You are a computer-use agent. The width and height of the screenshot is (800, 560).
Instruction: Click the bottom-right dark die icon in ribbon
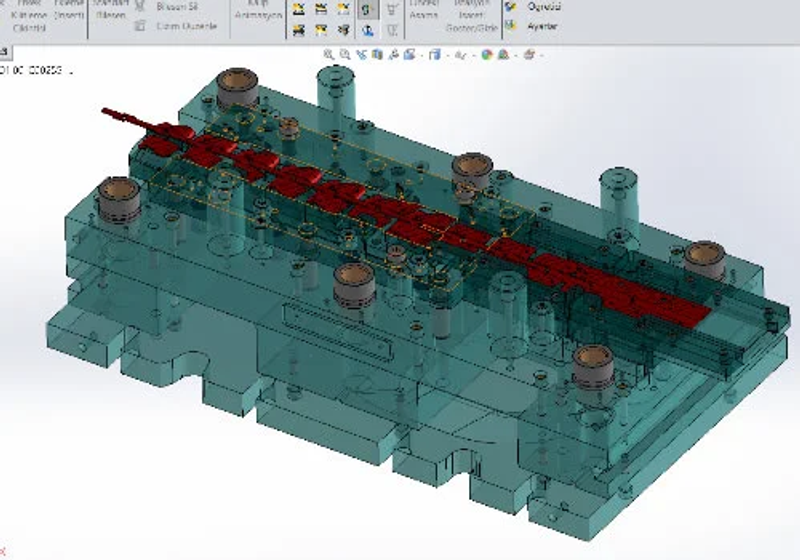[344, 31]
